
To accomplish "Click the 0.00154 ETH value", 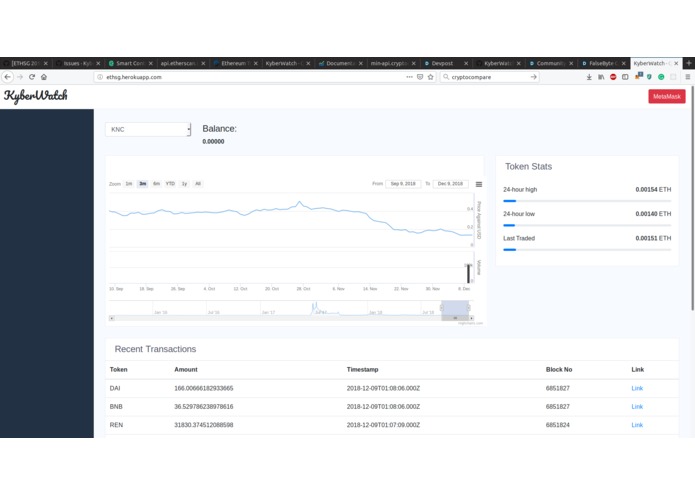I will (653, 190).
